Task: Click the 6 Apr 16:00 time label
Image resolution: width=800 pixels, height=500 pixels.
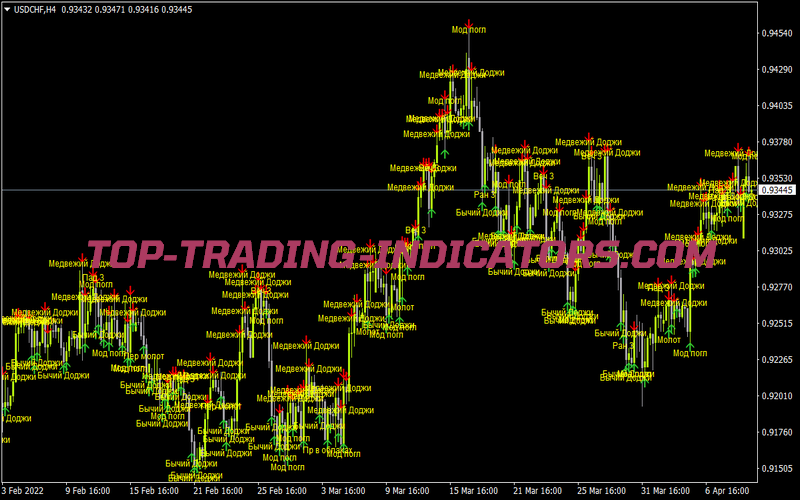Action: pos(727,491)
